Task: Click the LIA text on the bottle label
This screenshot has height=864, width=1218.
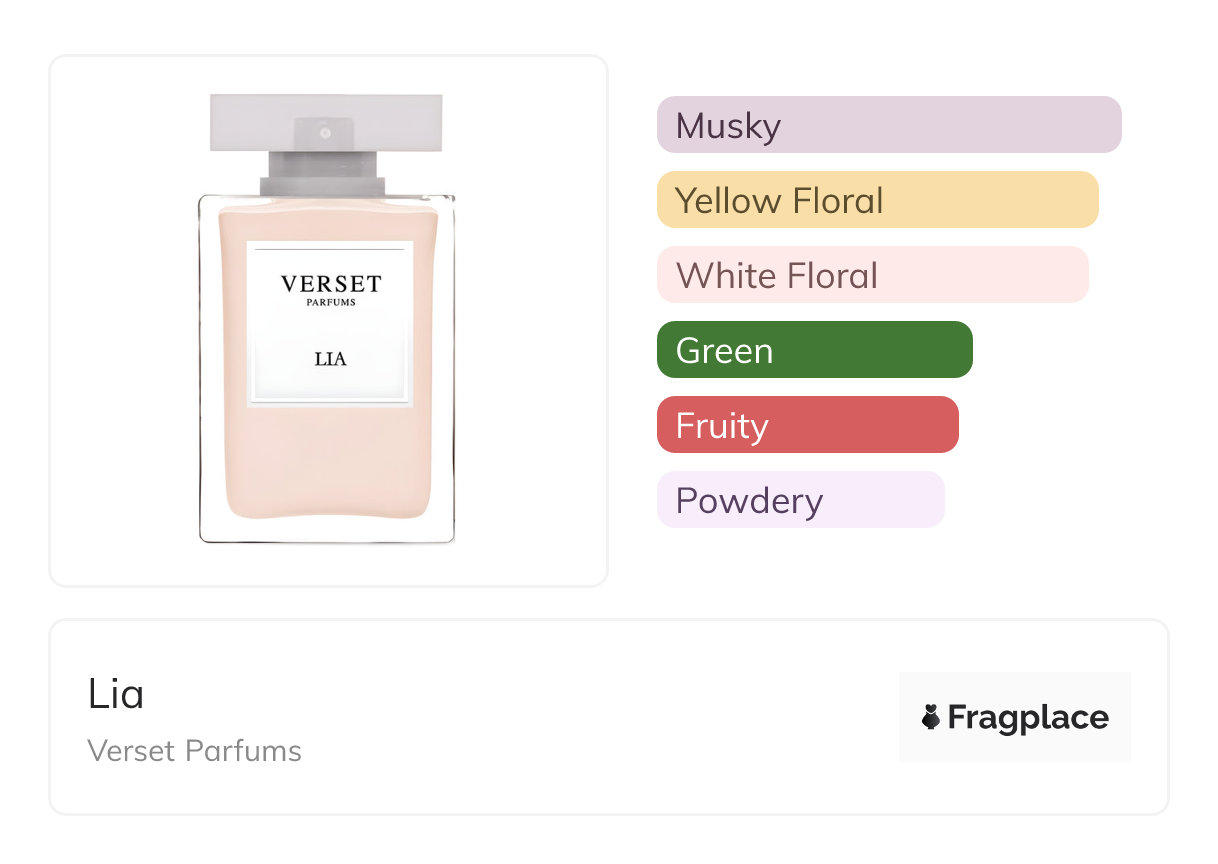Action: click(330, 358)
